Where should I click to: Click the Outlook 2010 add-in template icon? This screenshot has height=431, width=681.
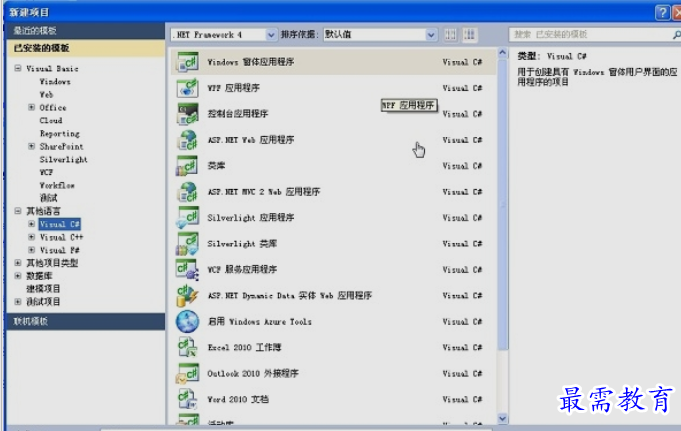187,373
